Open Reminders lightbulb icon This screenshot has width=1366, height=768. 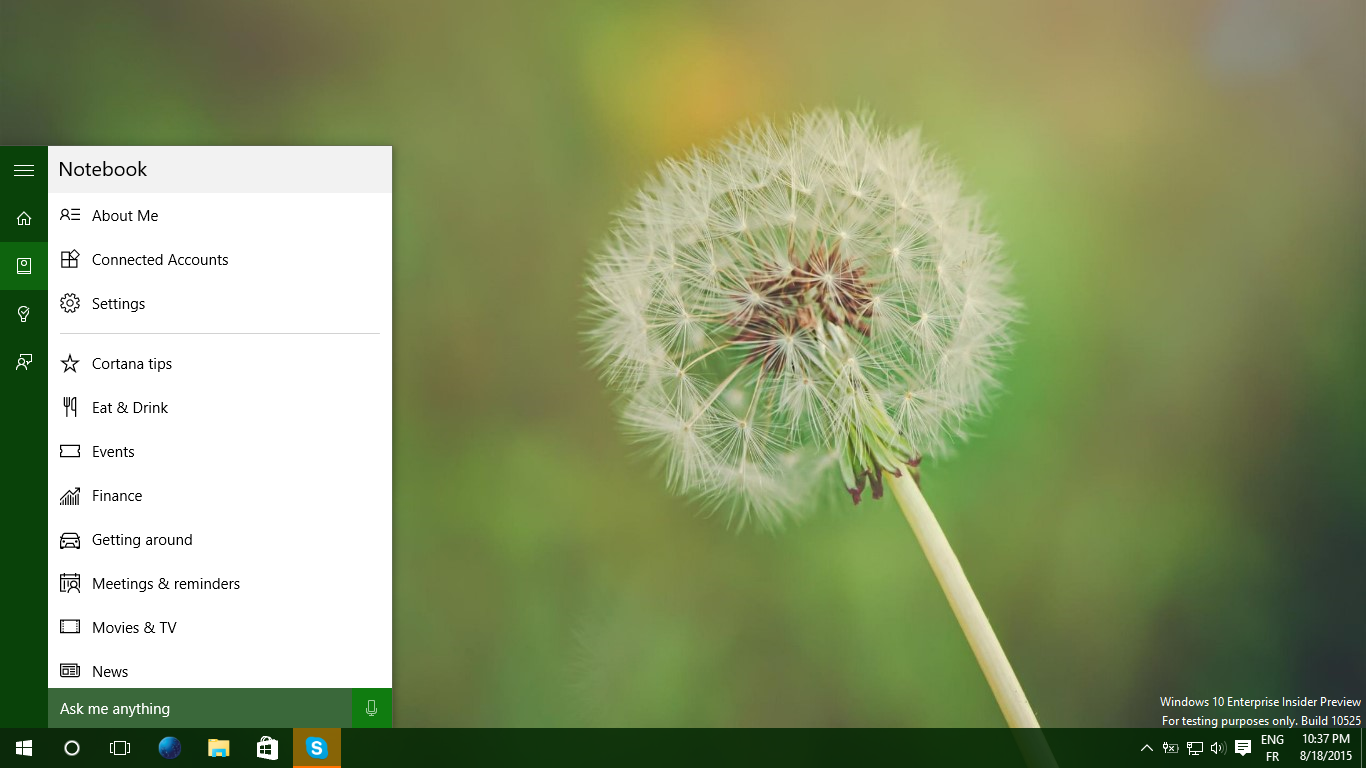coord(24,314)
